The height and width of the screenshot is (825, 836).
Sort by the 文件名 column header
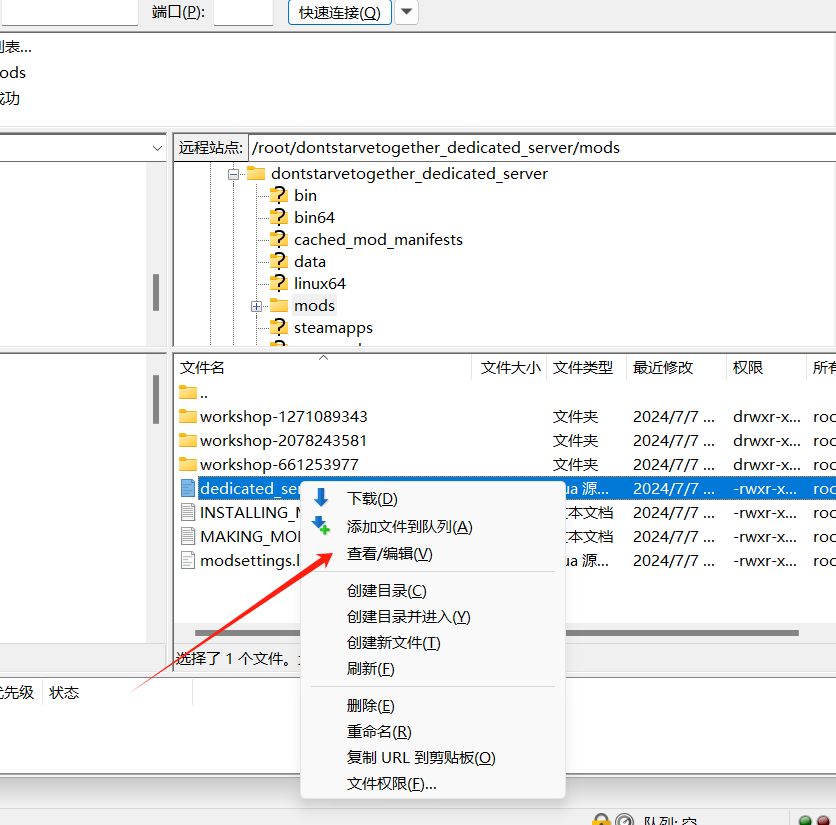coord(323,367)
